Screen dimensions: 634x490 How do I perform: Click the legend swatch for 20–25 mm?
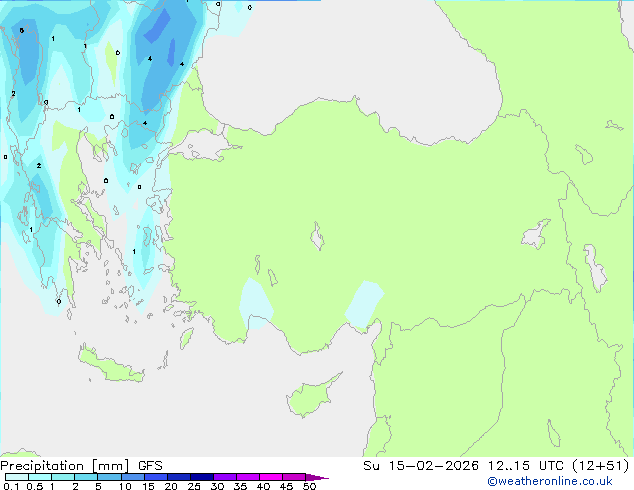178,477
